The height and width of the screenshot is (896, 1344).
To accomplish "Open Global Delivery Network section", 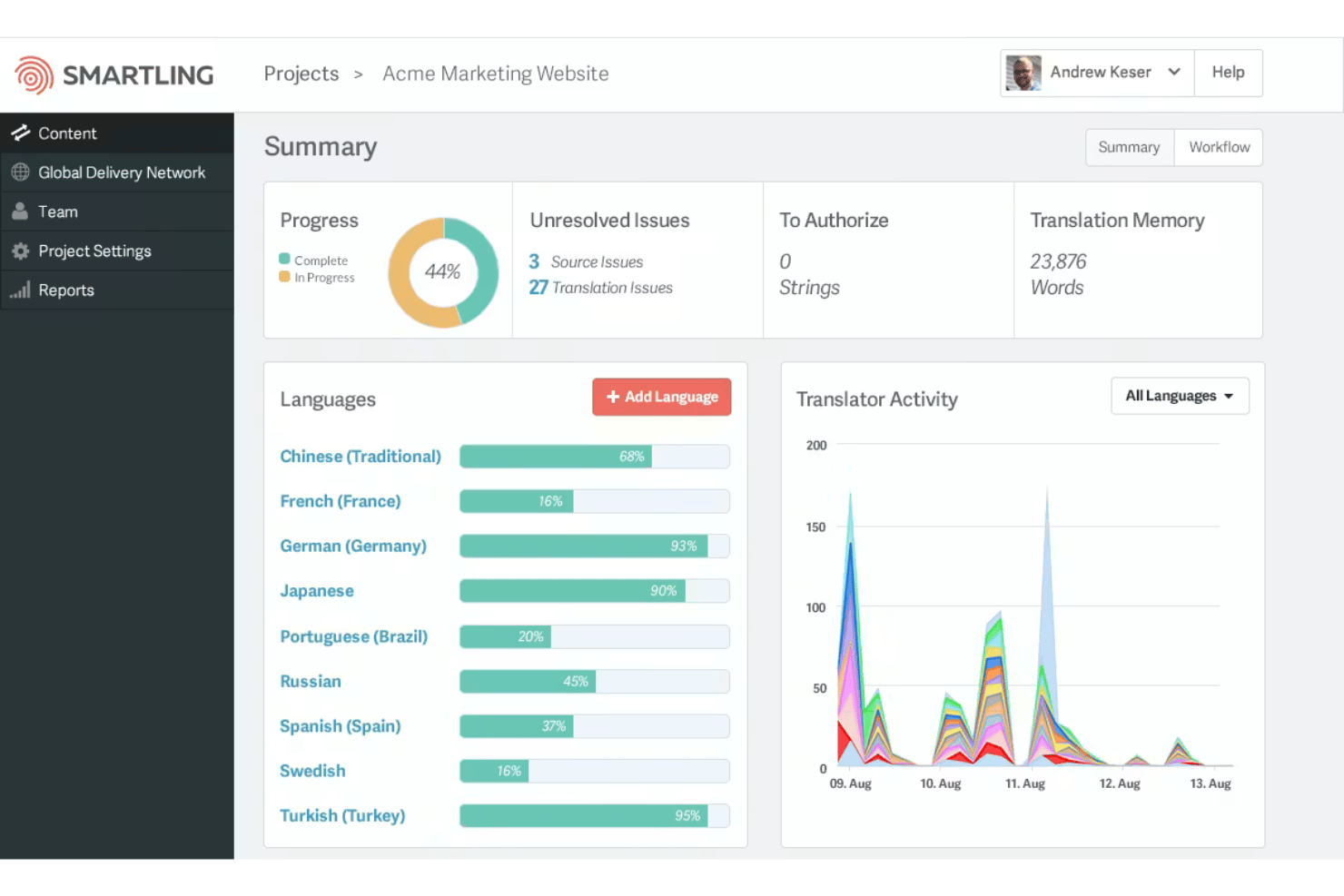I will 117,172.
